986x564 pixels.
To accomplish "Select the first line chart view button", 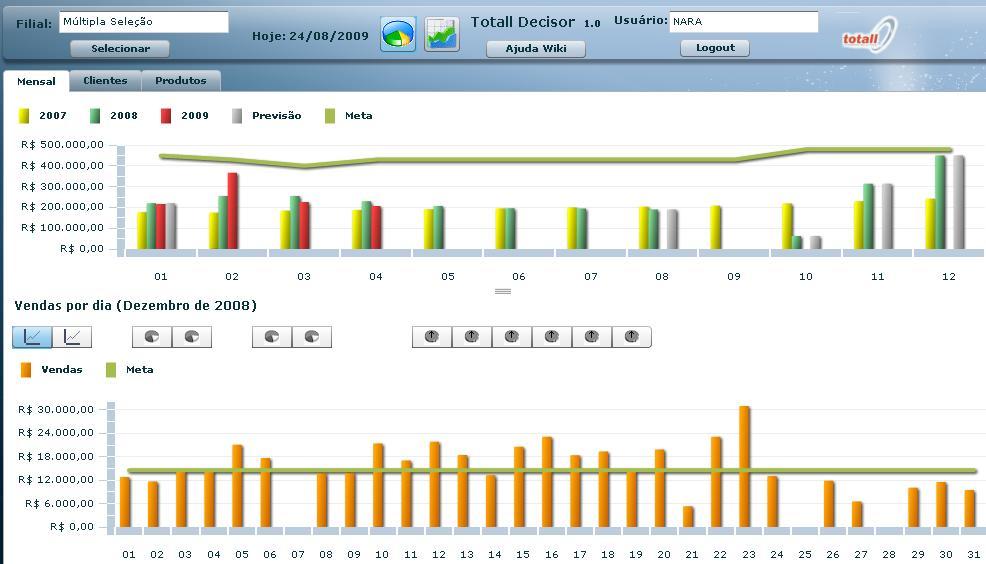I will click(x=32, y=337).
